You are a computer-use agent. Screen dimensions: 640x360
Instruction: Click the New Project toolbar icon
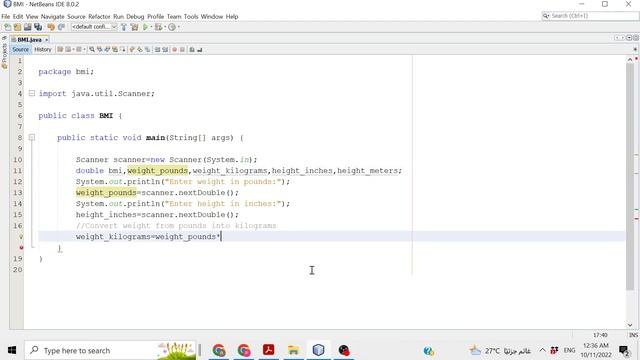[x=17, y=27]
